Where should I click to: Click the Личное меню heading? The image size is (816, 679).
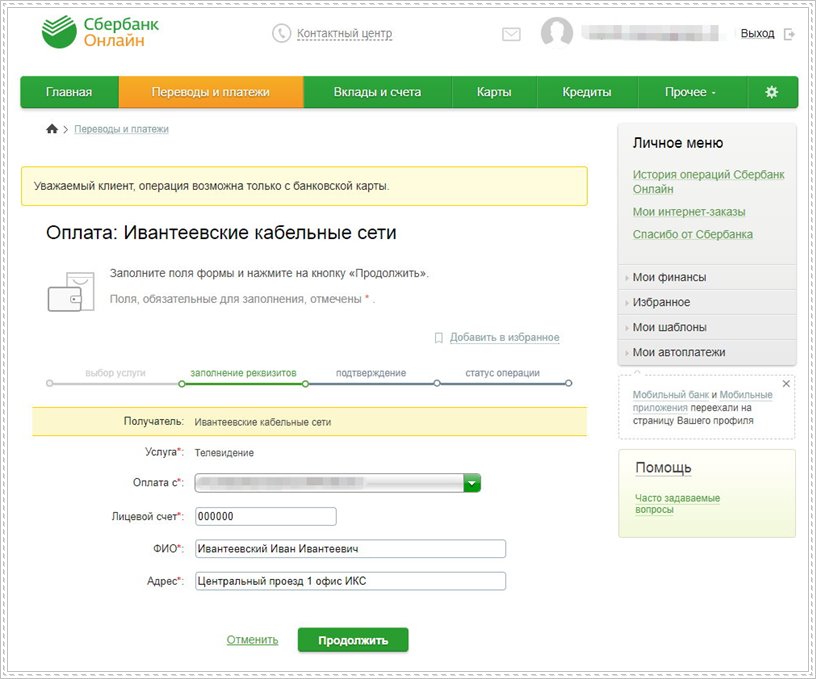point(678,143)
